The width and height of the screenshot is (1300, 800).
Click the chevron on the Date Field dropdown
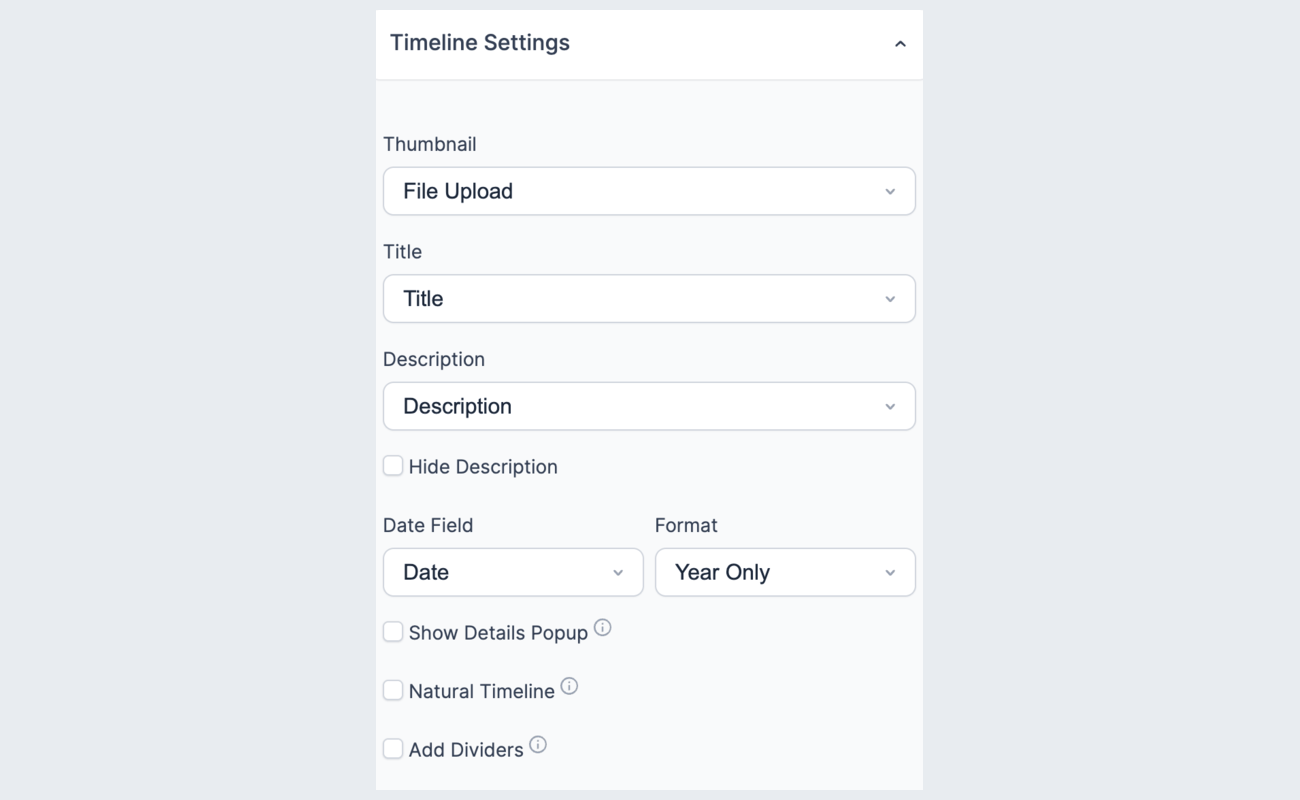click(x=619, y=572)
